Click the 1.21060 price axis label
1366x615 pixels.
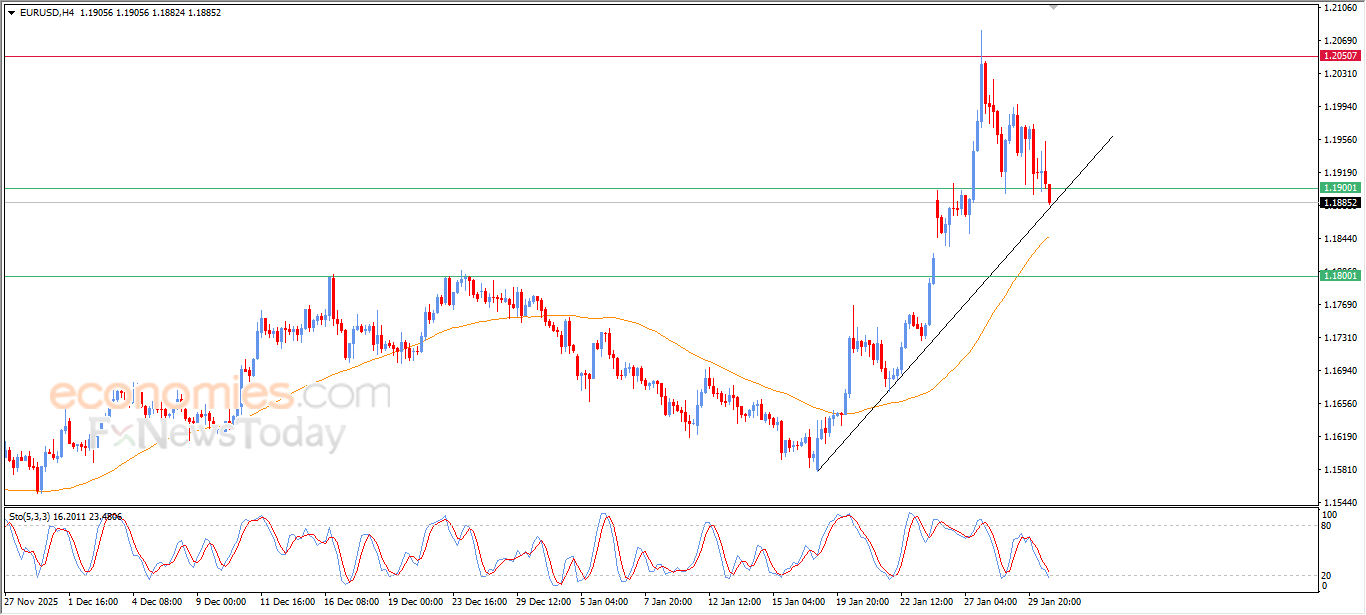click(x=1338, y=8)
